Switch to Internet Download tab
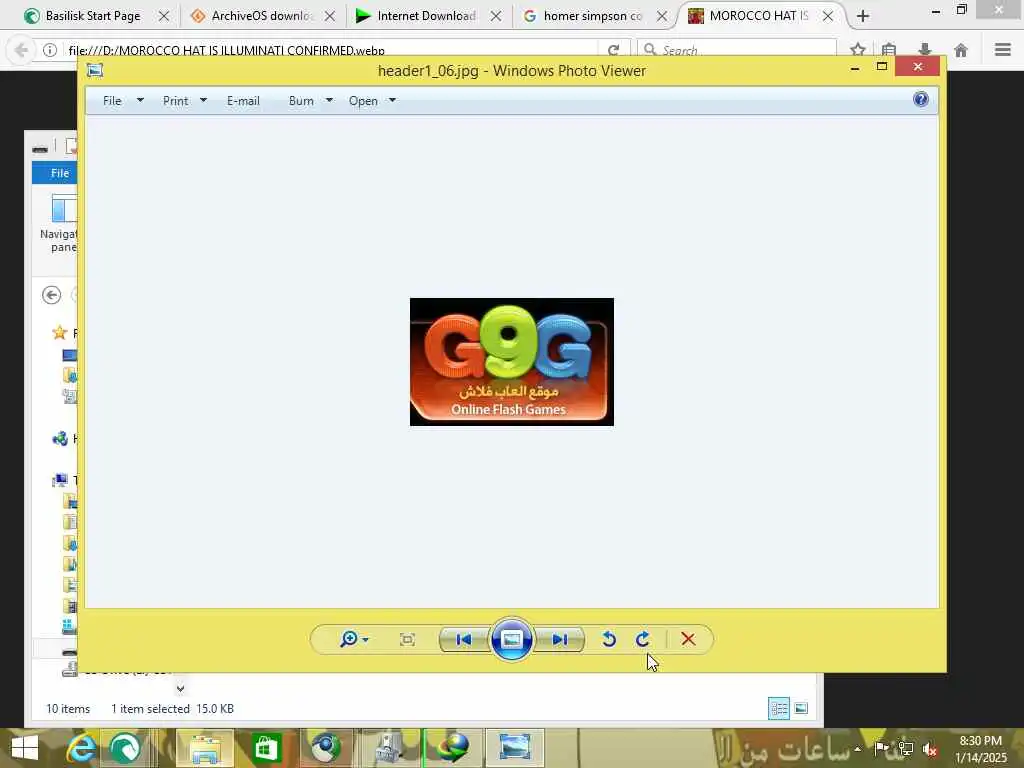The width and height of the screenshot is (1024, 768). point(426,16)
